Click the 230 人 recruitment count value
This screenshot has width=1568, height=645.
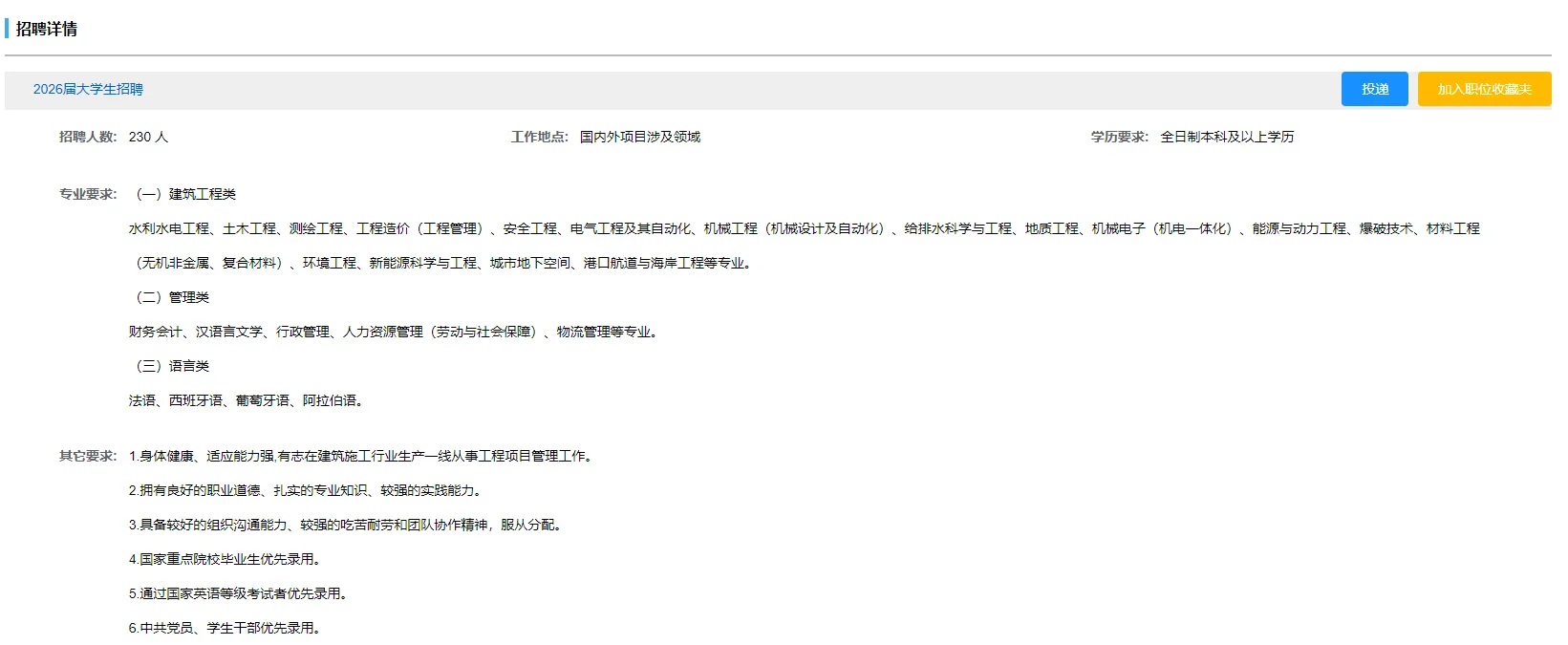pyautogui.click(x=148, y=137)
